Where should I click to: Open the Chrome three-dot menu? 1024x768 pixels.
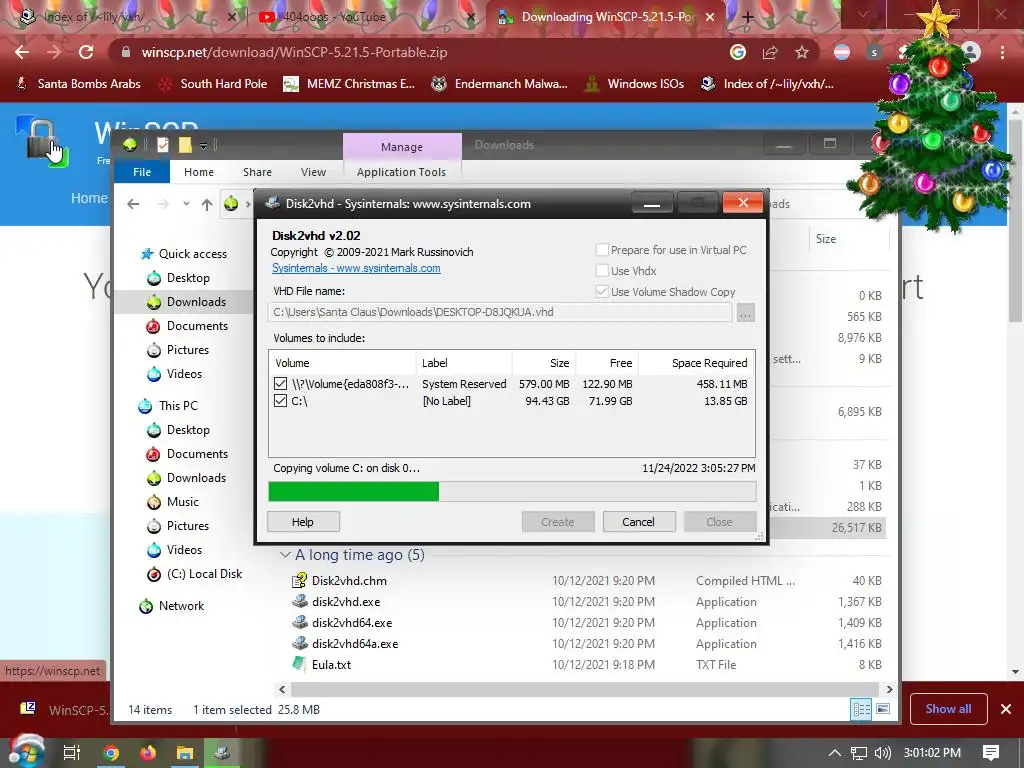(x=1002, y=52)
